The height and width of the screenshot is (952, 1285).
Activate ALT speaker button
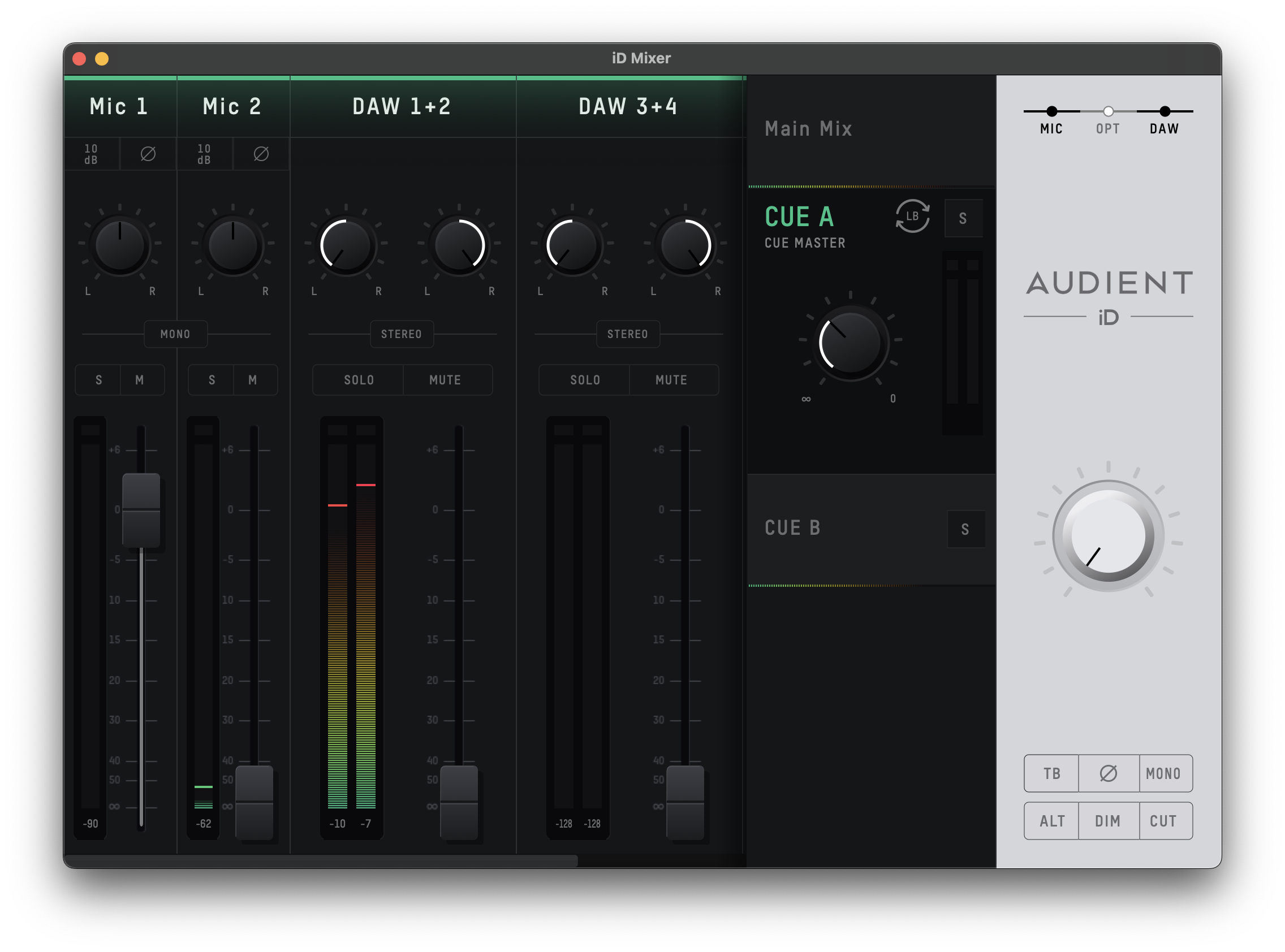coord(1052,821)
